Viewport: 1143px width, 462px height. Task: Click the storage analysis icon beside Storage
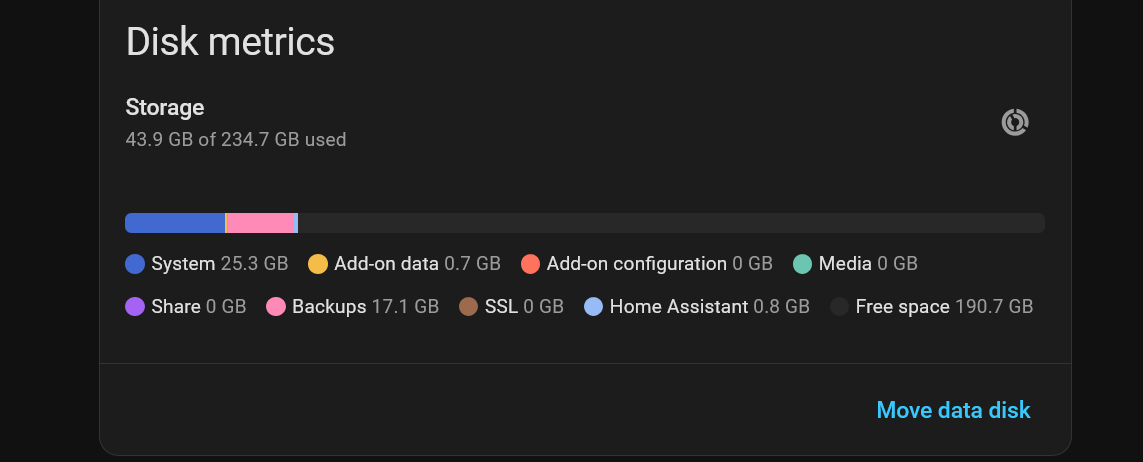(x=1015, y=122)
